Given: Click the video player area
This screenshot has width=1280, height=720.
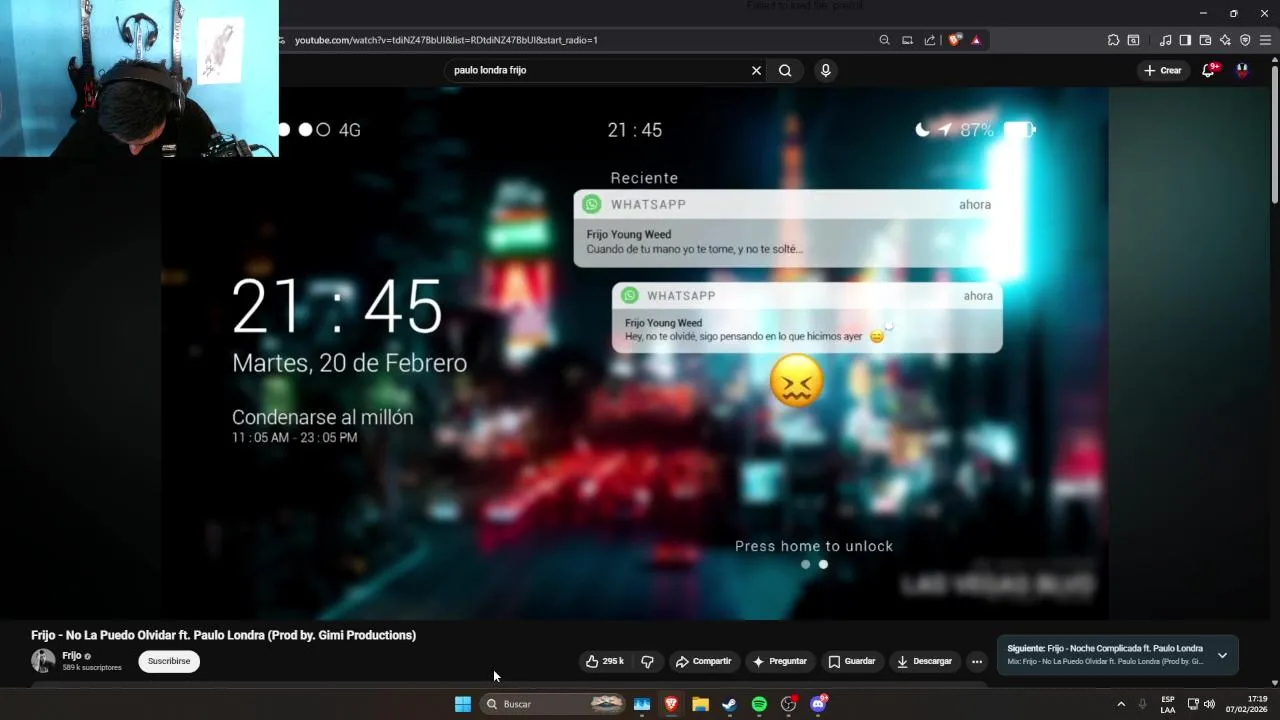Looking at the screenshot, I should pos(634,353).
